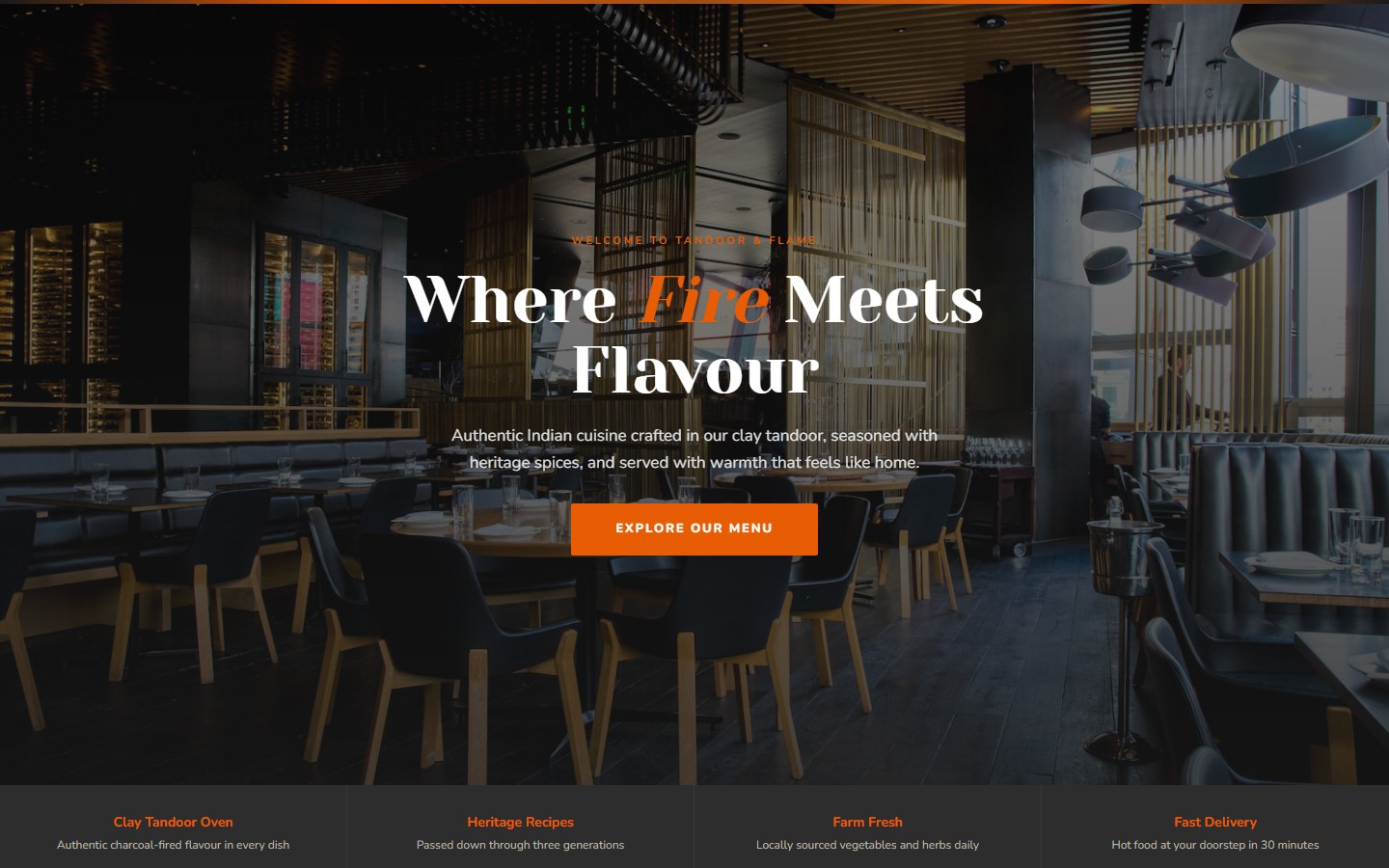The width and height of the screenshot is (1389, 868).
Task: Click the Welcome to Tandoor & Flame tagline
Action: click(x=694, y=240)
